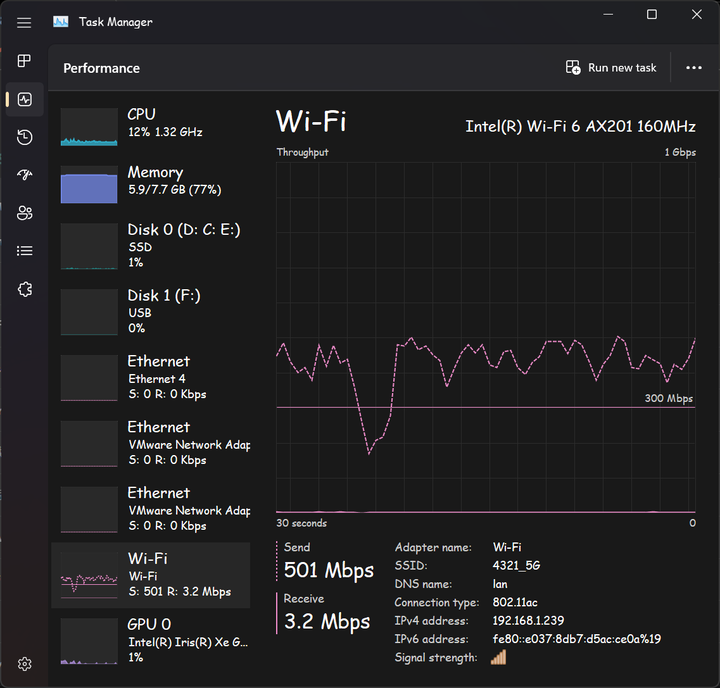The width and height of the screenshot is (720, 688).
Task: Click the Disk 1 mini graph
Action: click(x=89, y=312)
